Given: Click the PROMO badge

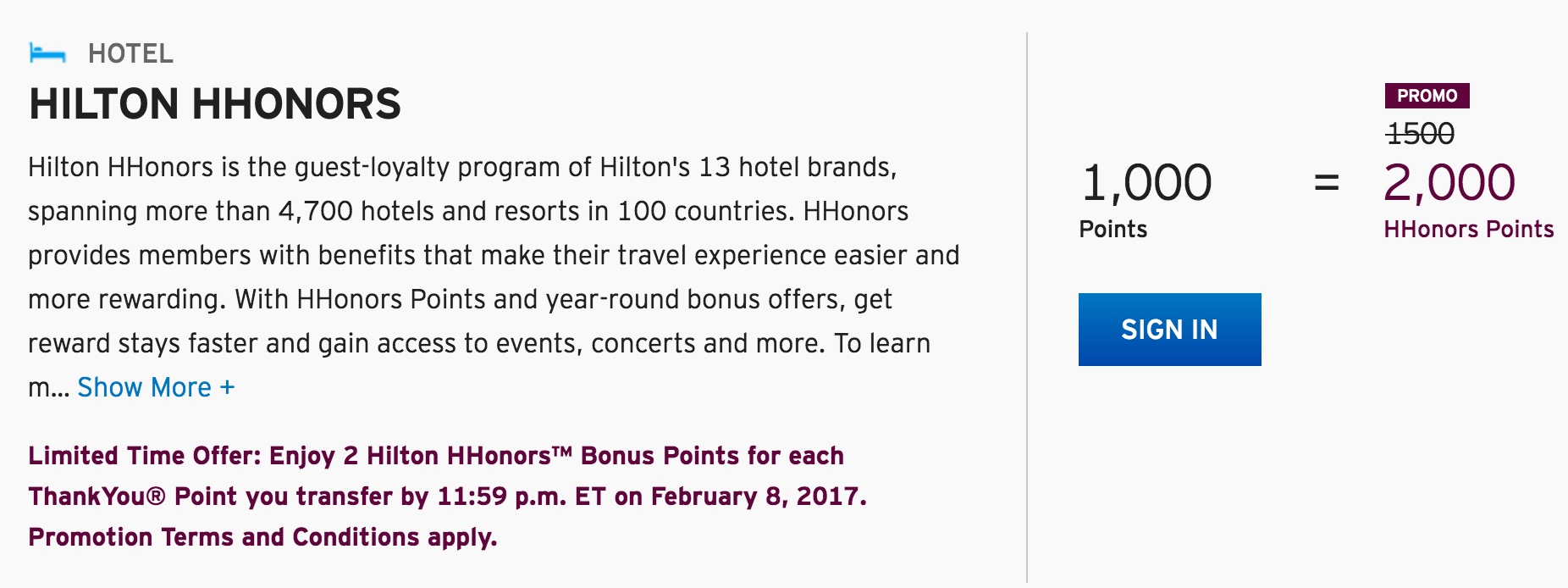Looking at the screenshot, I should point(1427,96).
